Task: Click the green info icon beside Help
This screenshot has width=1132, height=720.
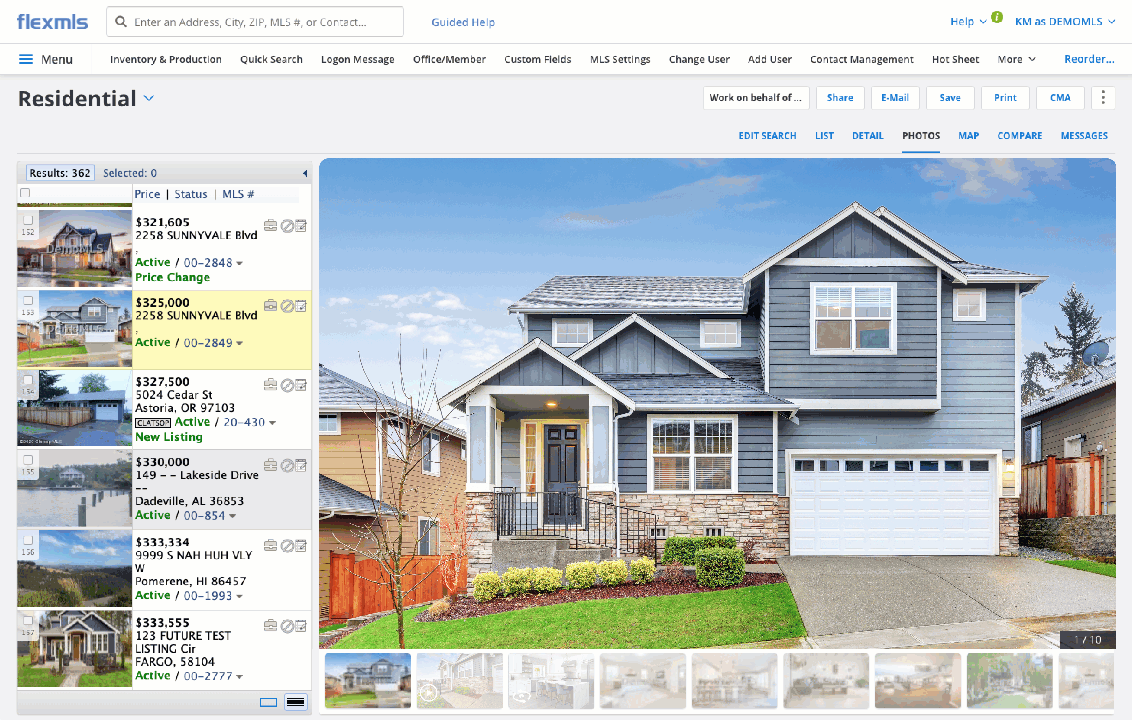Action: 995,17
